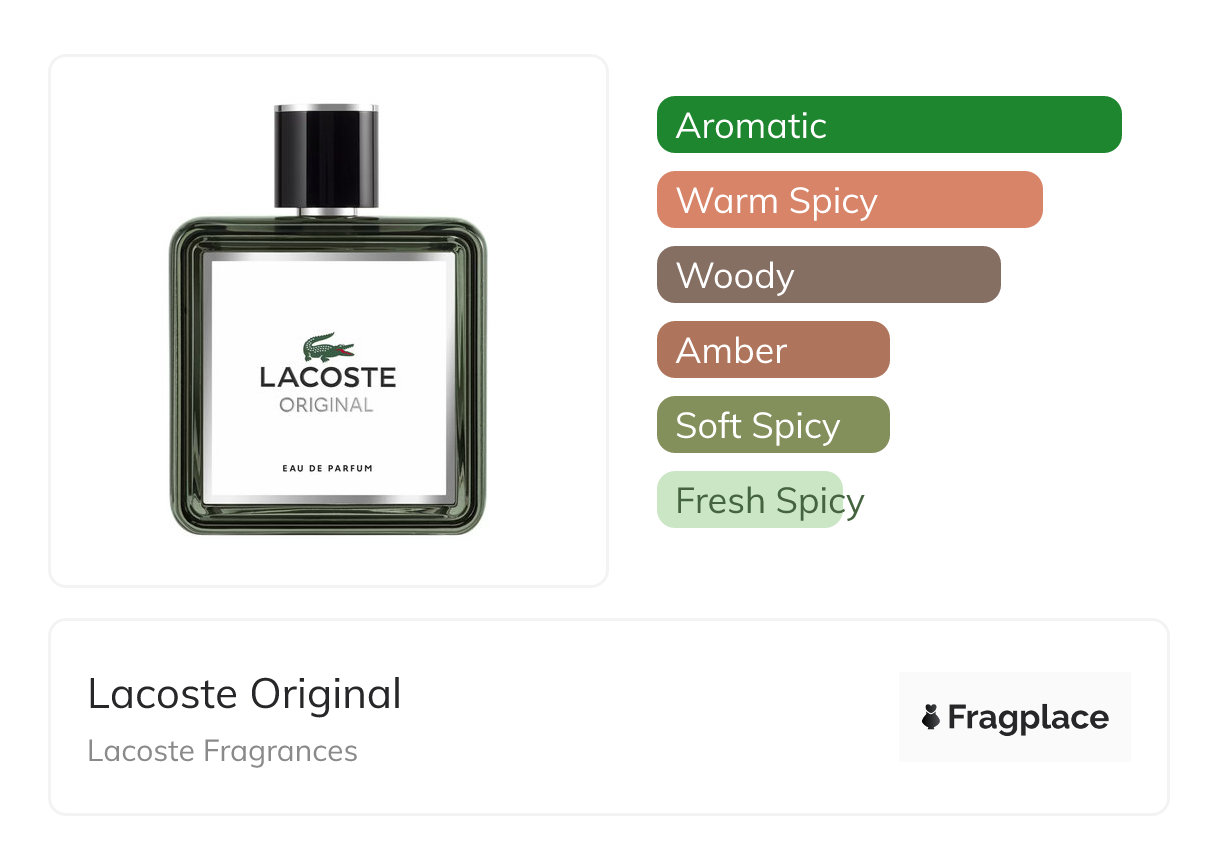The width and height of the screenshot is (1218, 864).
Task: Click the silver collar beneath the bottle cap
Action: click(x=327, y=211)
